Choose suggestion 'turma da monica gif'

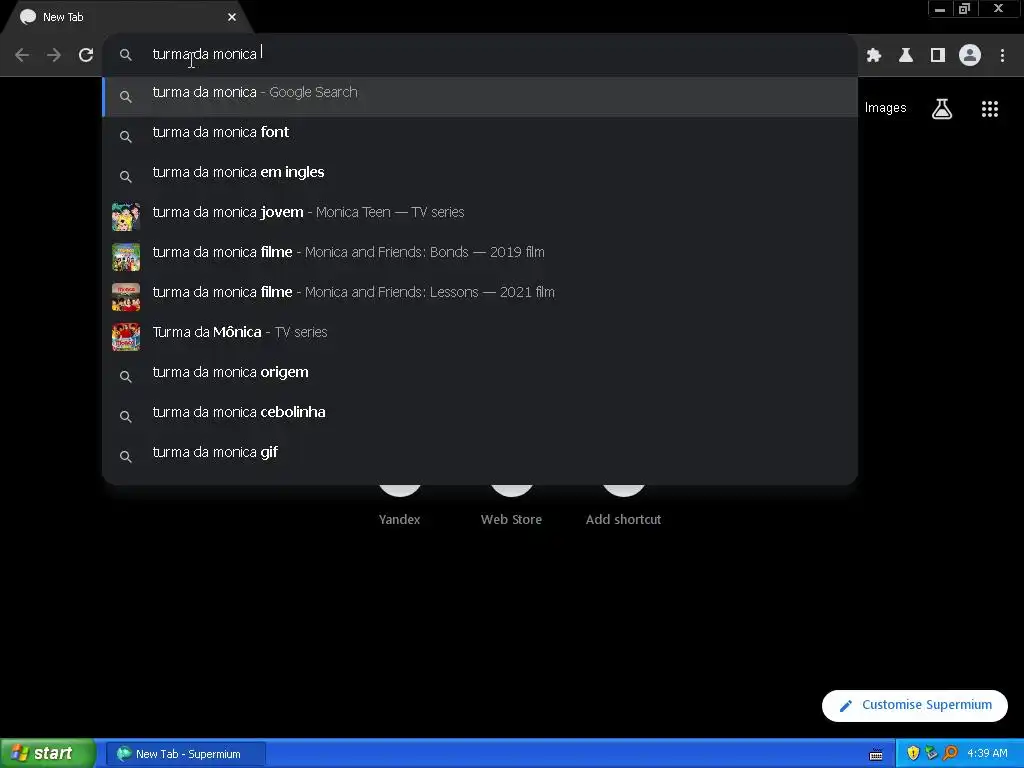click(x=480, y=456)
